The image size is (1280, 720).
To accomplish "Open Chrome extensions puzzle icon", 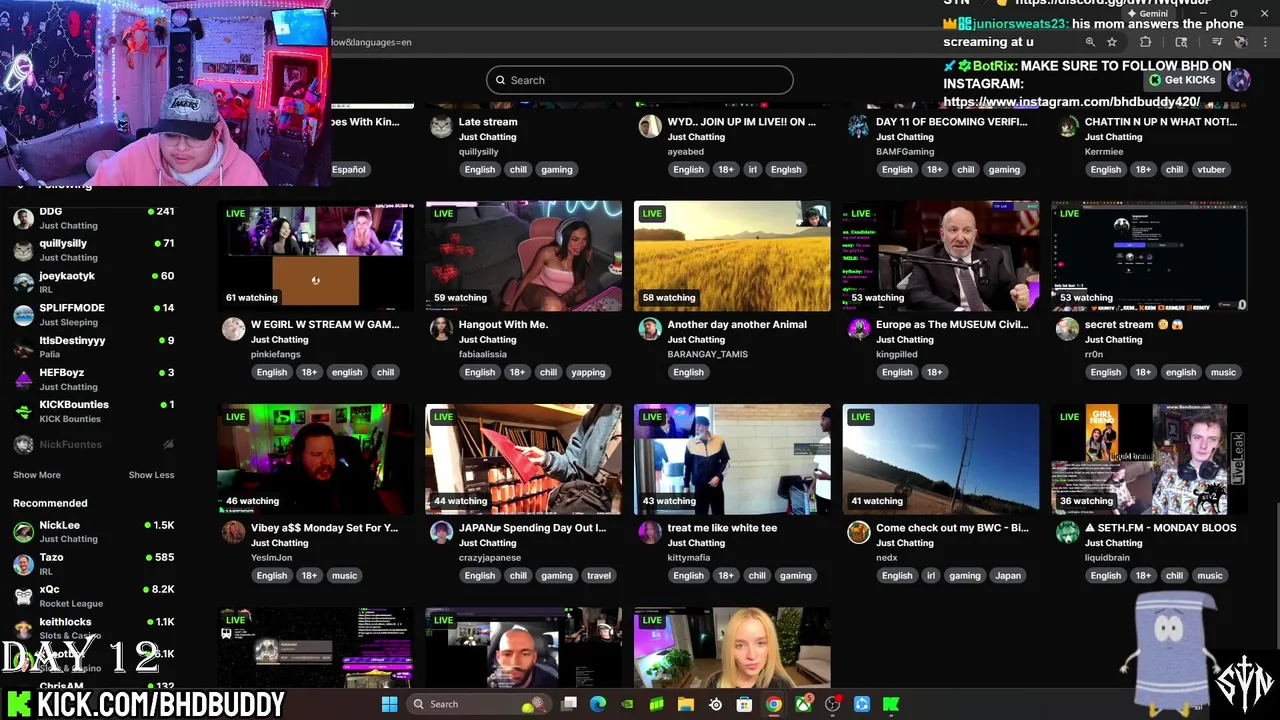I will (x=1146, y=42).
